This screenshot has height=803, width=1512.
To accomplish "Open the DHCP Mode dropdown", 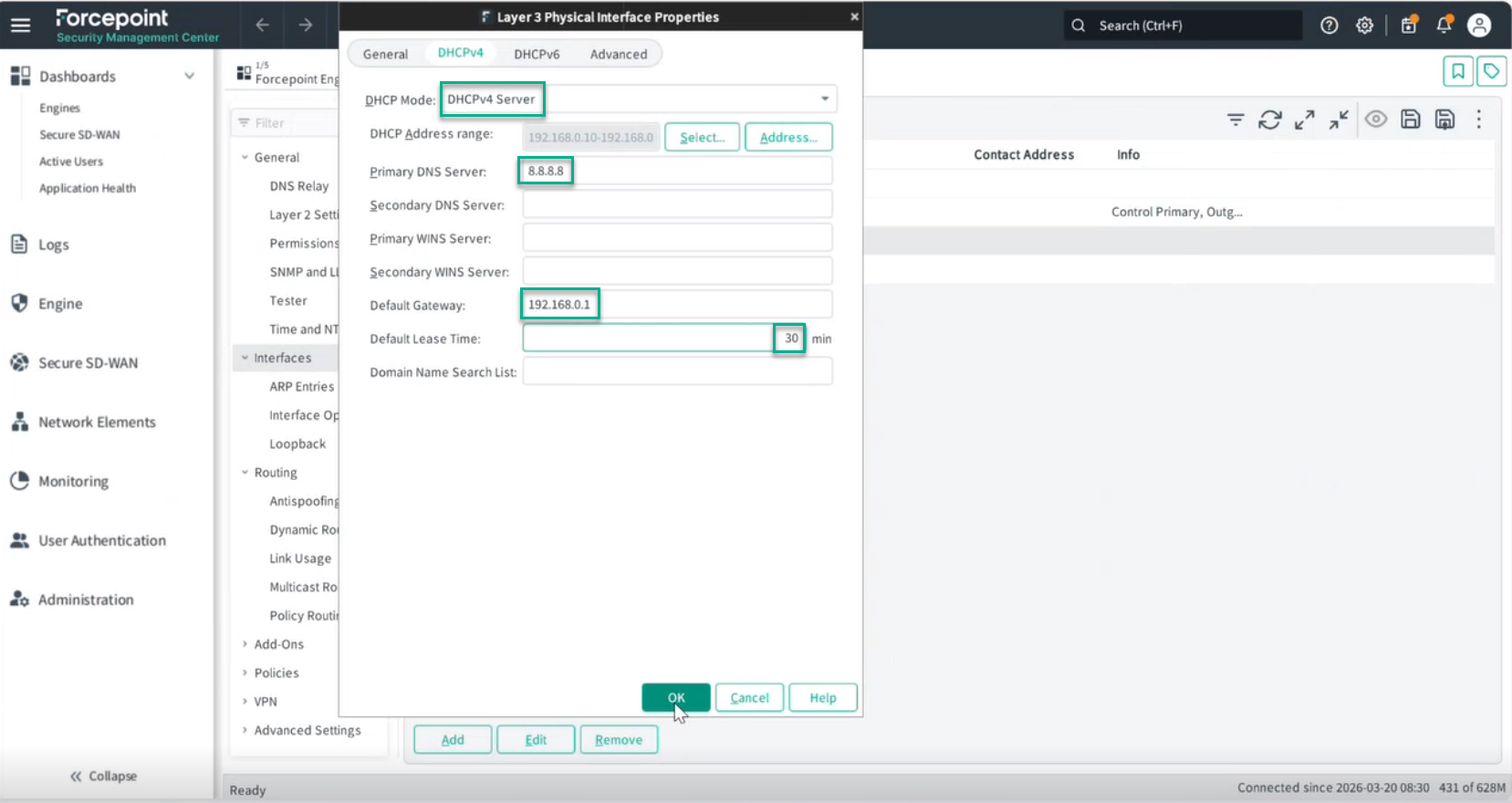I will [824, 99].
